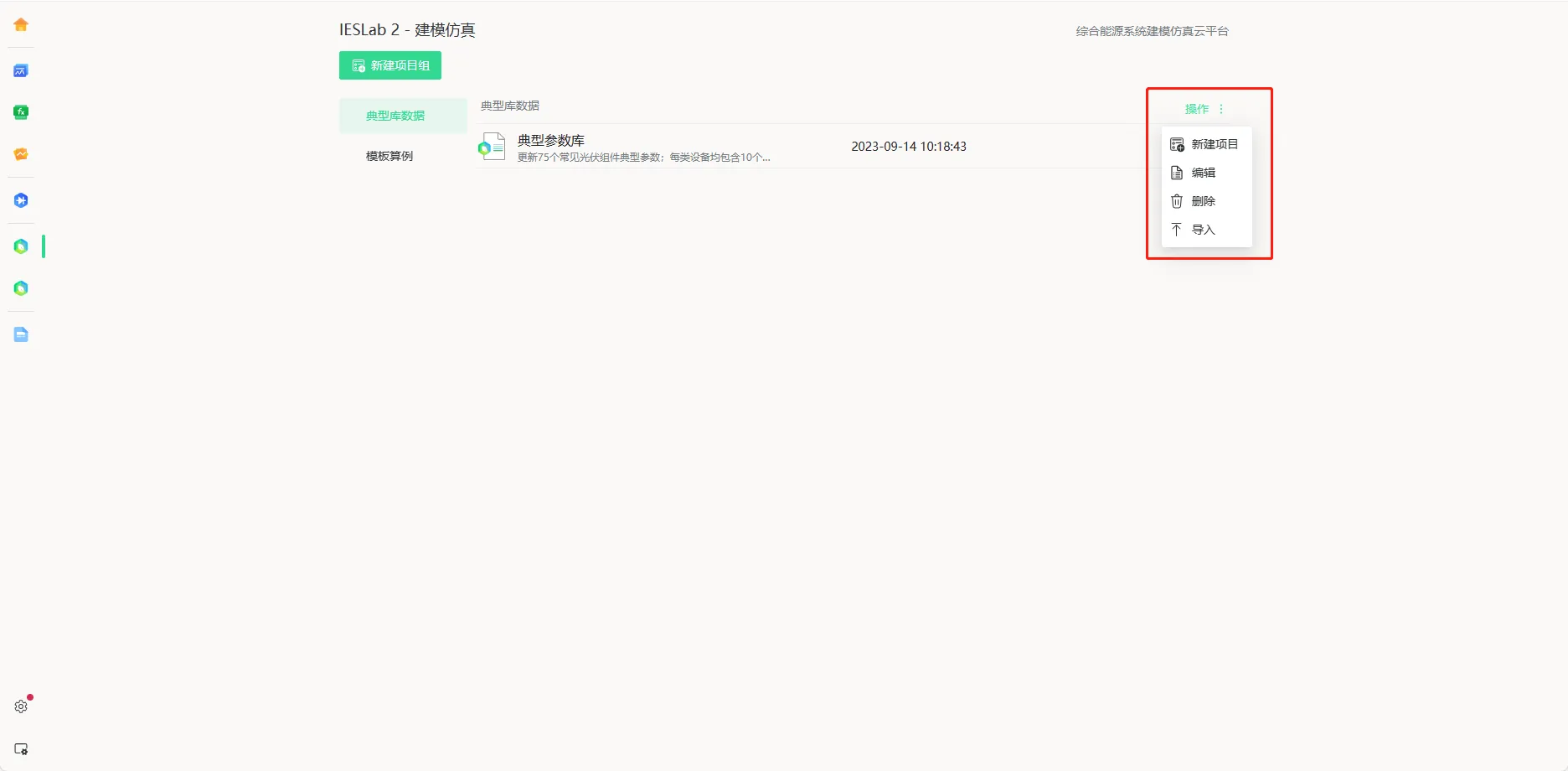Open the blue chart app in sidebar
Image resolution: width=1568 pixels, height=771 pixels.
coord(21,70)
